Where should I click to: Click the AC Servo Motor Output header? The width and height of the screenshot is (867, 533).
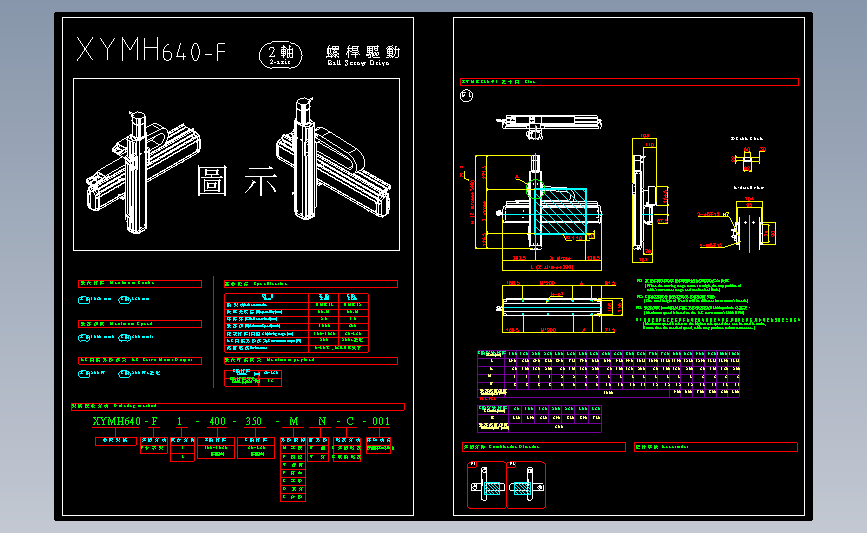coord(140,360)
